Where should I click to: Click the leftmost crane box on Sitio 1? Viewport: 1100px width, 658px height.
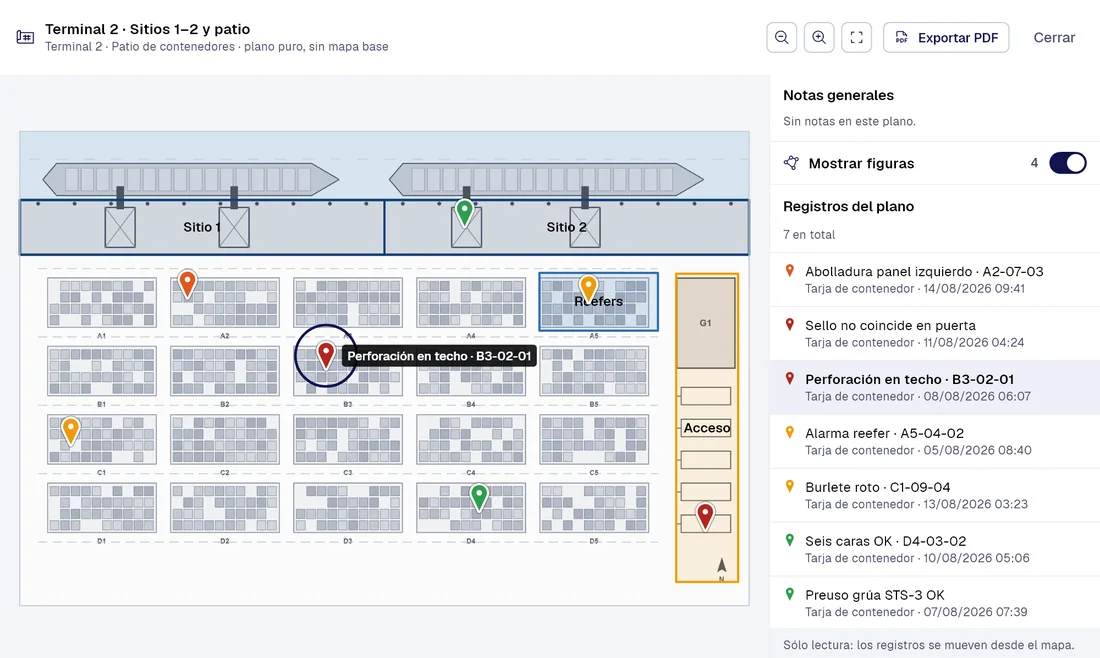120,227
